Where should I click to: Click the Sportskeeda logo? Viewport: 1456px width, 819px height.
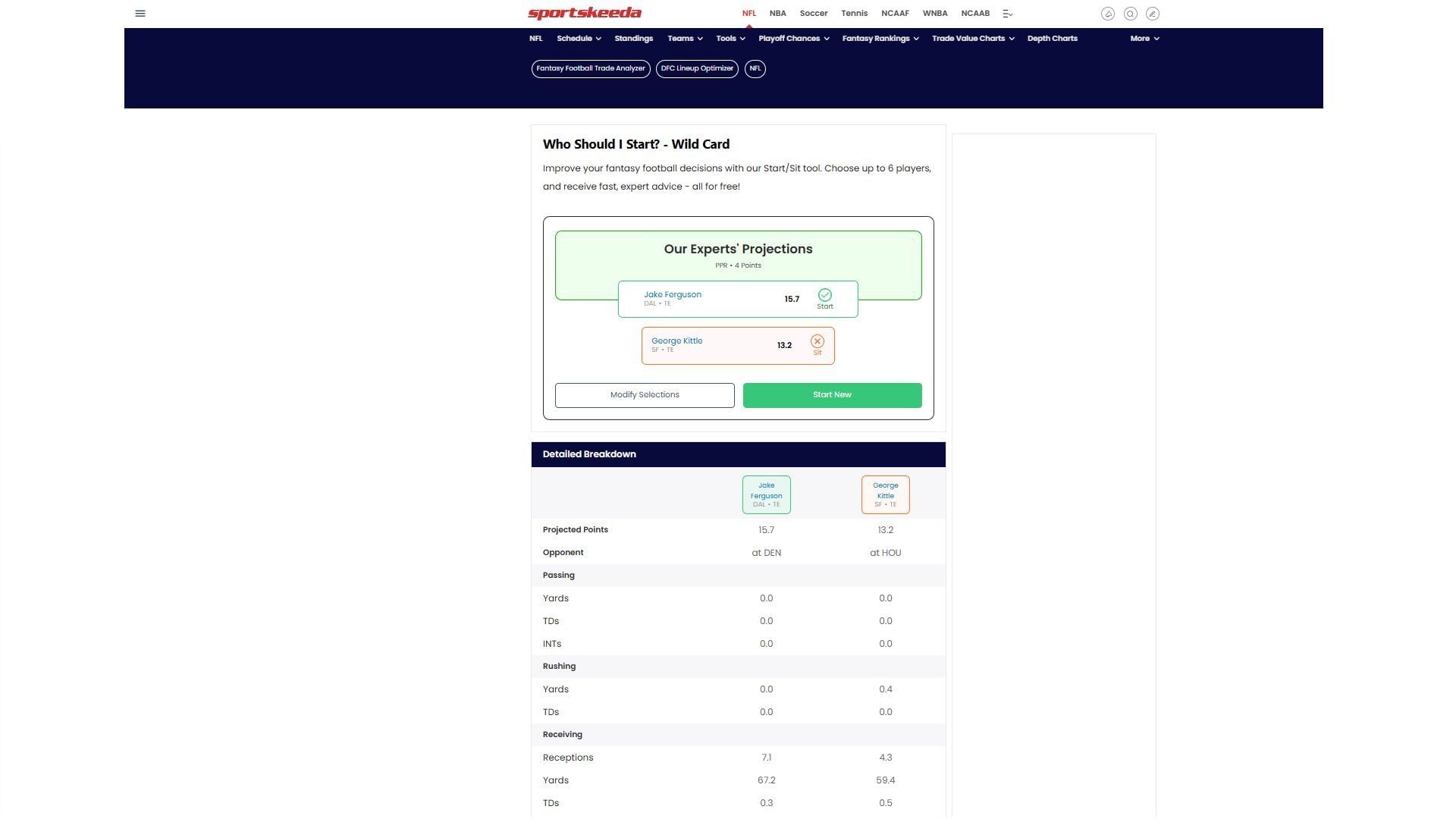(x=585, y=14)
